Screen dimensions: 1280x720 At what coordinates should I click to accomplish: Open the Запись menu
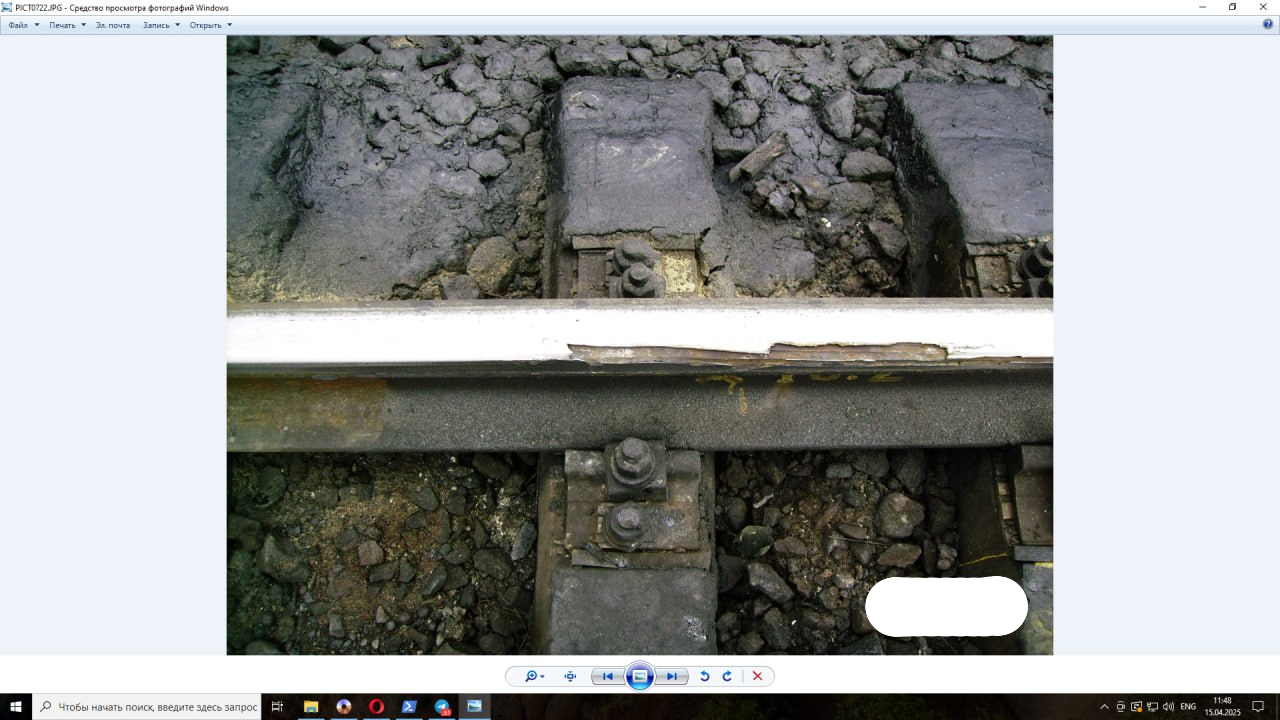click(x=161, y=25)
